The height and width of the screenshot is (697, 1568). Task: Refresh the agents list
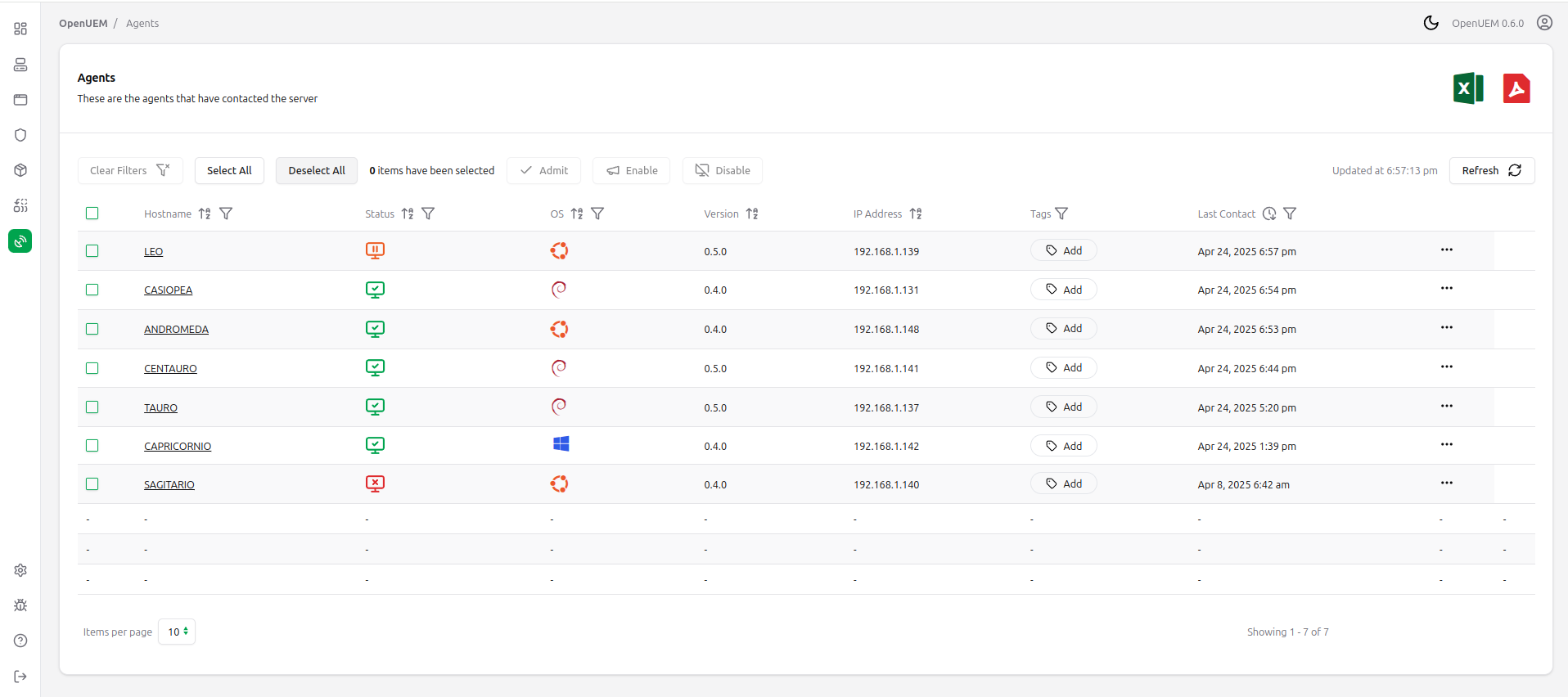pyautogui.click(x=1492, y=170)
